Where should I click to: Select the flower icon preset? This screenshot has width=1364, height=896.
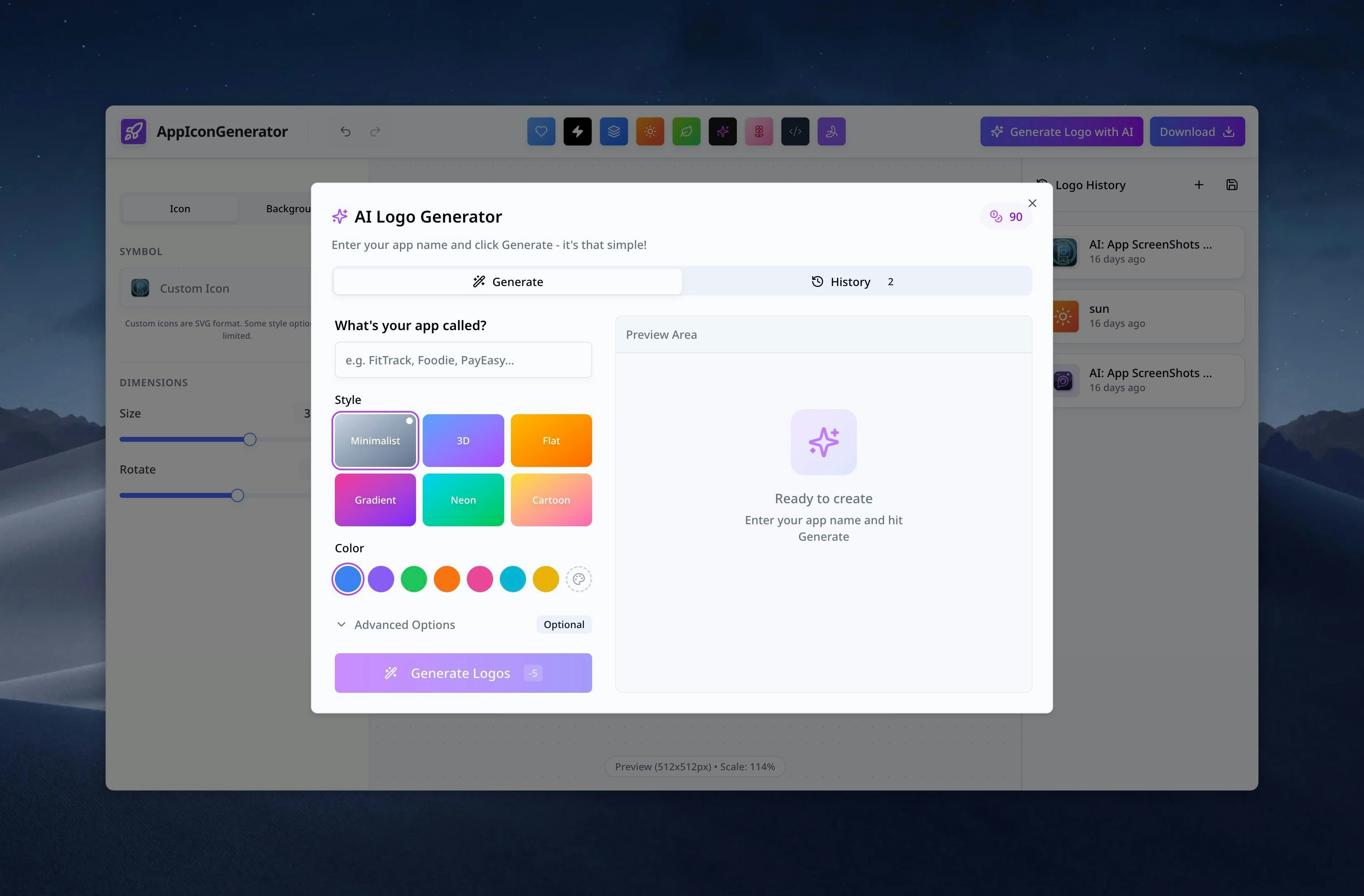click(759, 131)
